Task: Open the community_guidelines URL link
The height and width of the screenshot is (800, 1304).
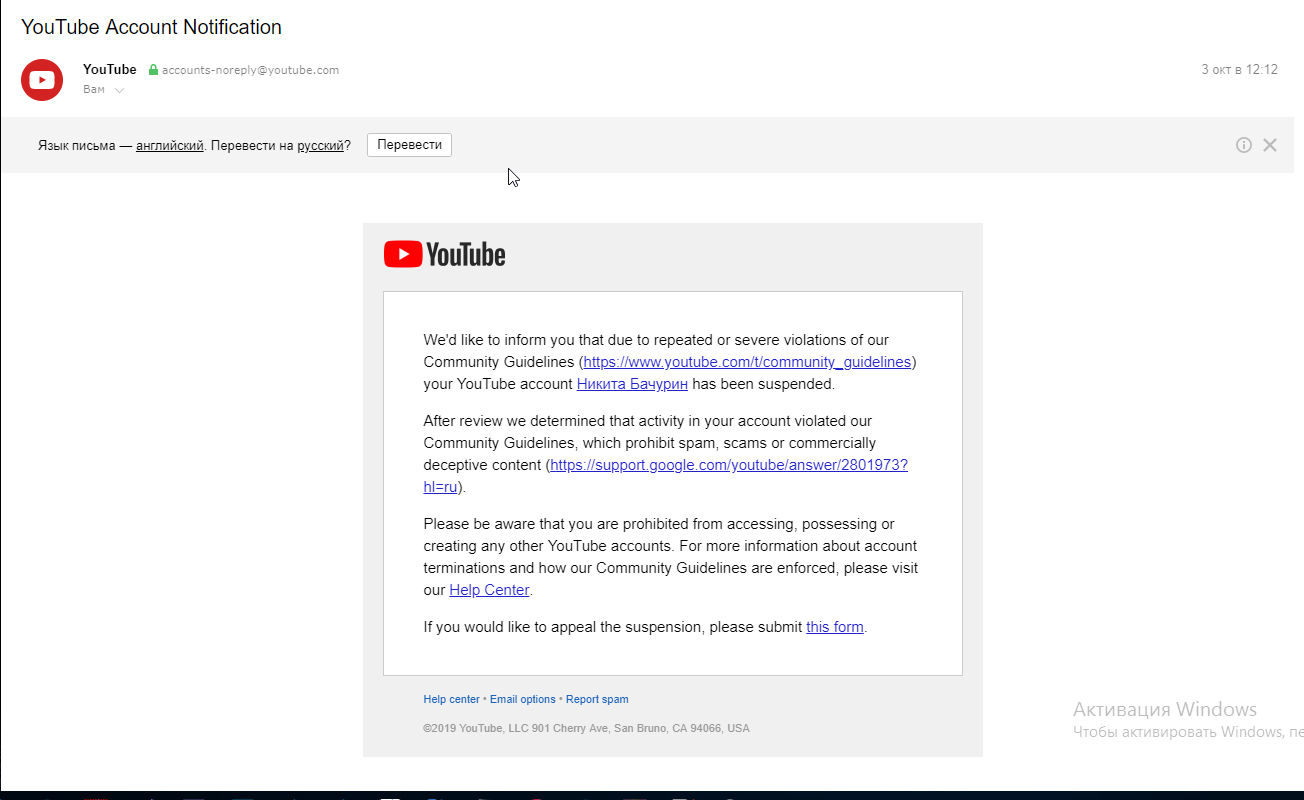Action: (747, 362)
